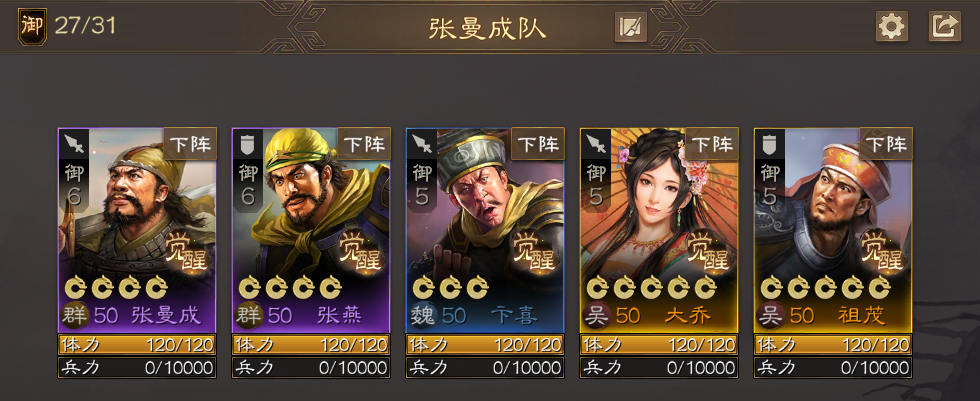The height and width of the screenshot is (401, 980).
Task: Click the spear troop icon on 张曼成's card
Action: coord(74,143)
